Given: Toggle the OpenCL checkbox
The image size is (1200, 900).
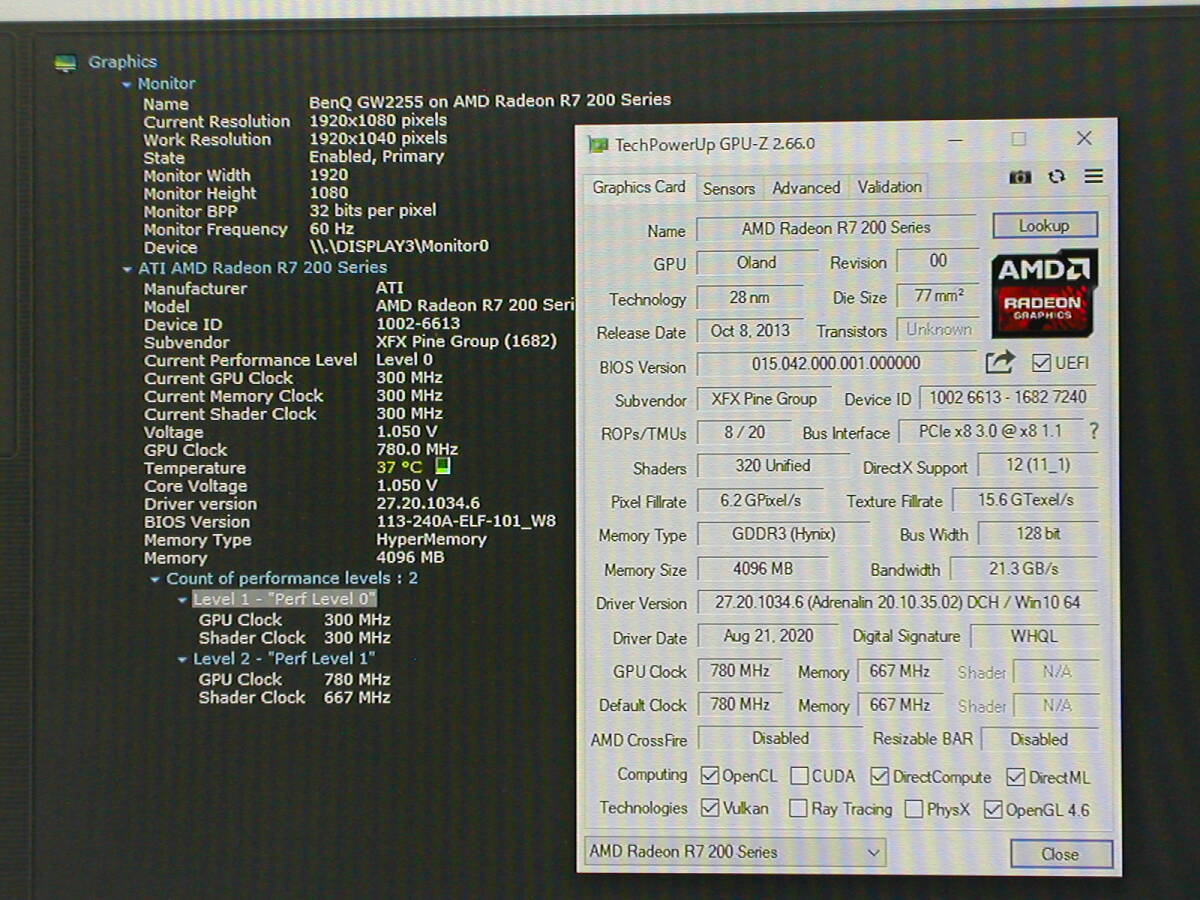Looking at the screenshot, I should point(709,776).
